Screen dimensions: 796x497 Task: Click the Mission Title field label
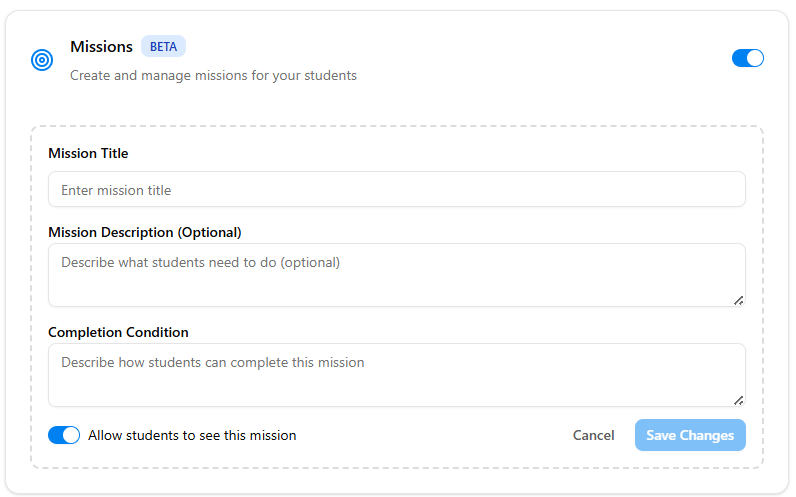point(88,154)
